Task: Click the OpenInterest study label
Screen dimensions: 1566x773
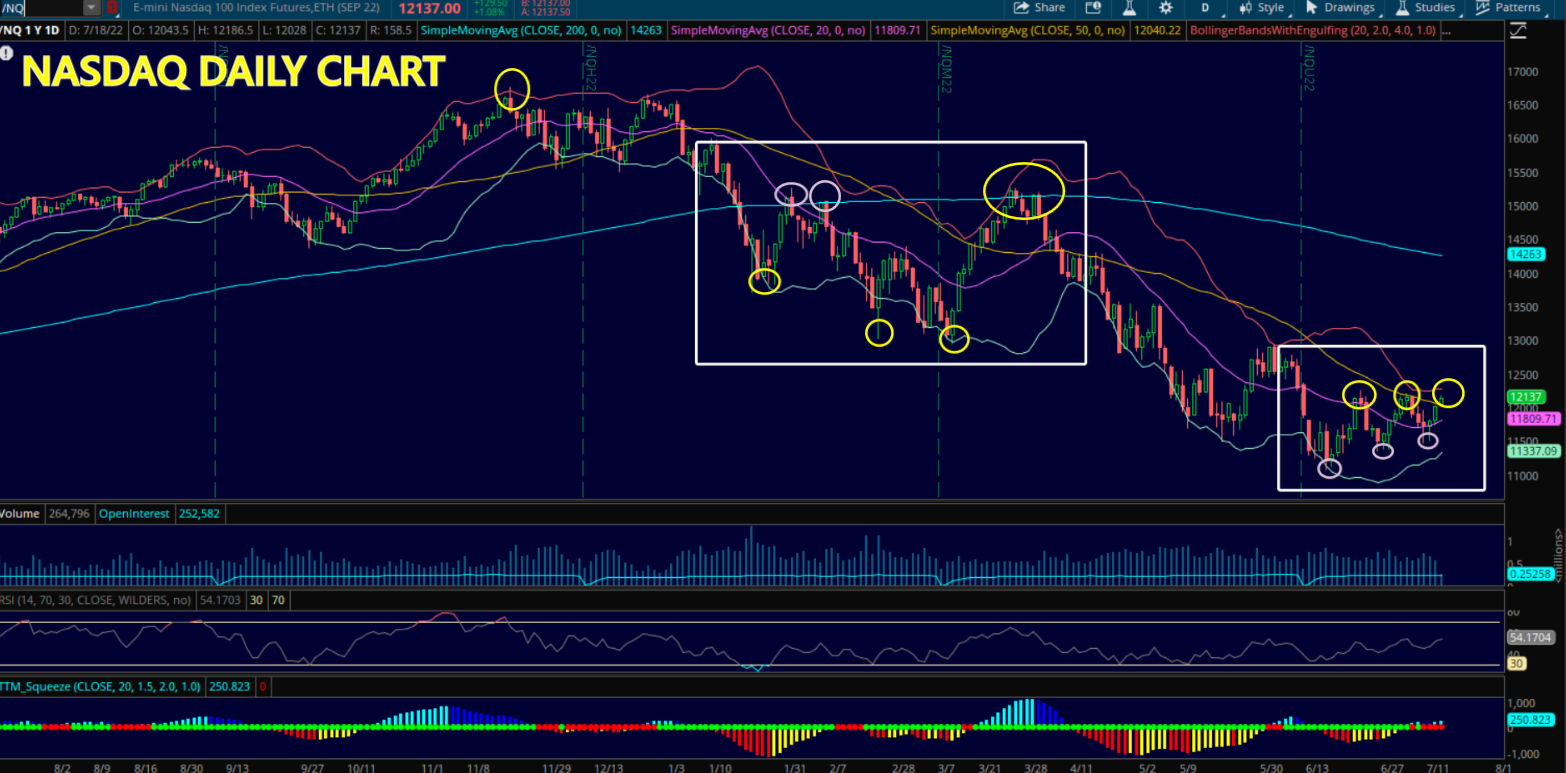Action: (136, 513)
